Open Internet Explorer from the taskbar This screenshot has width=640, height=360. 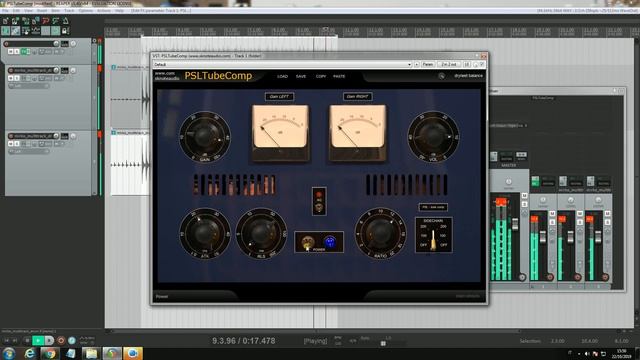point(29,353)
